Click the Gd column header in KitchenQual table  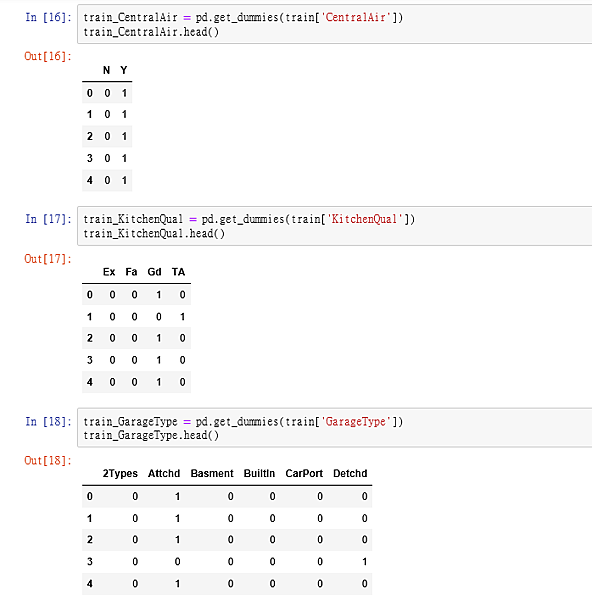click(x=154, y=272)
